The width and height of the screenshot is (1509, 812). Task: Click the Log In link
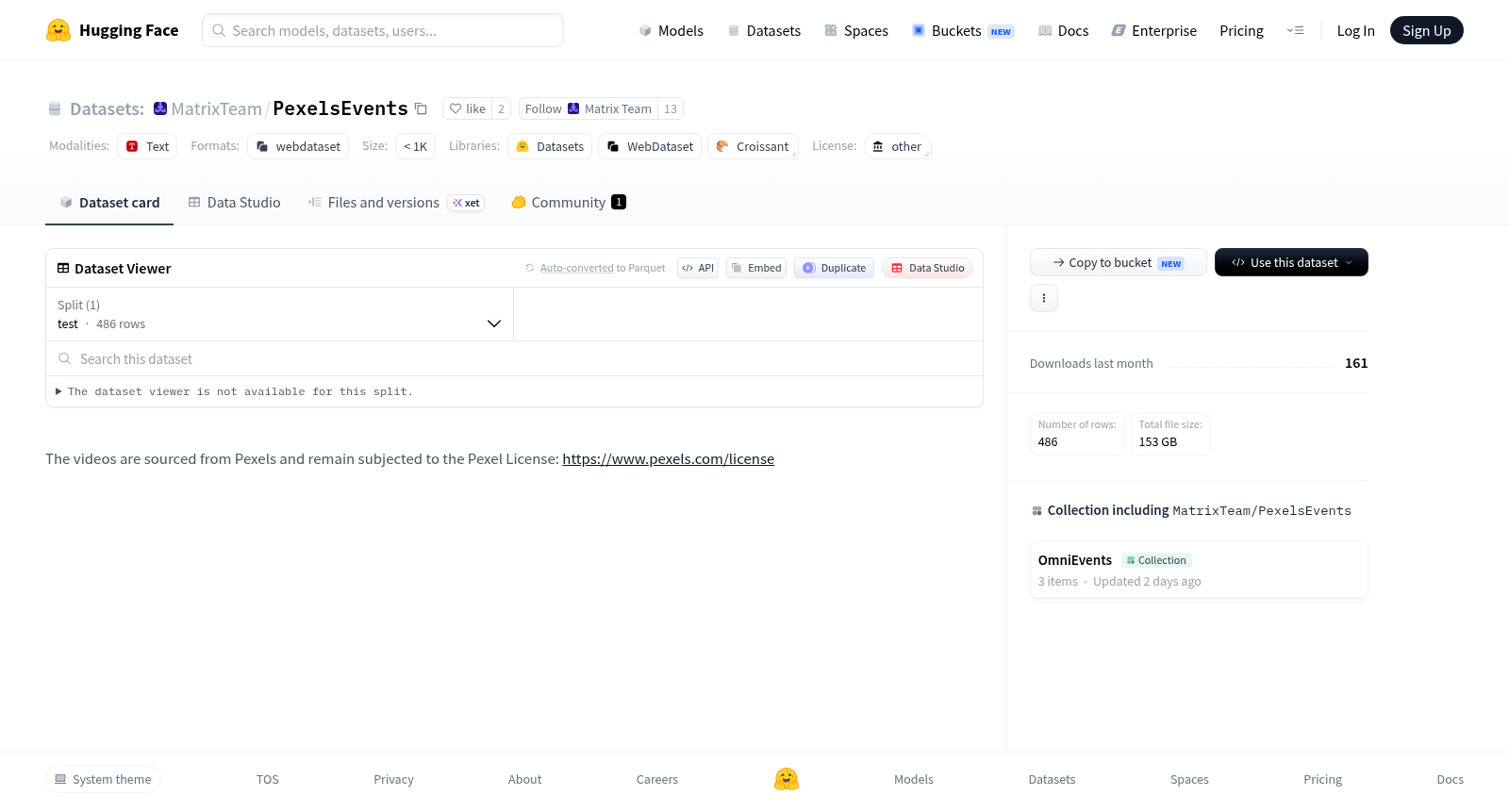1355,31
